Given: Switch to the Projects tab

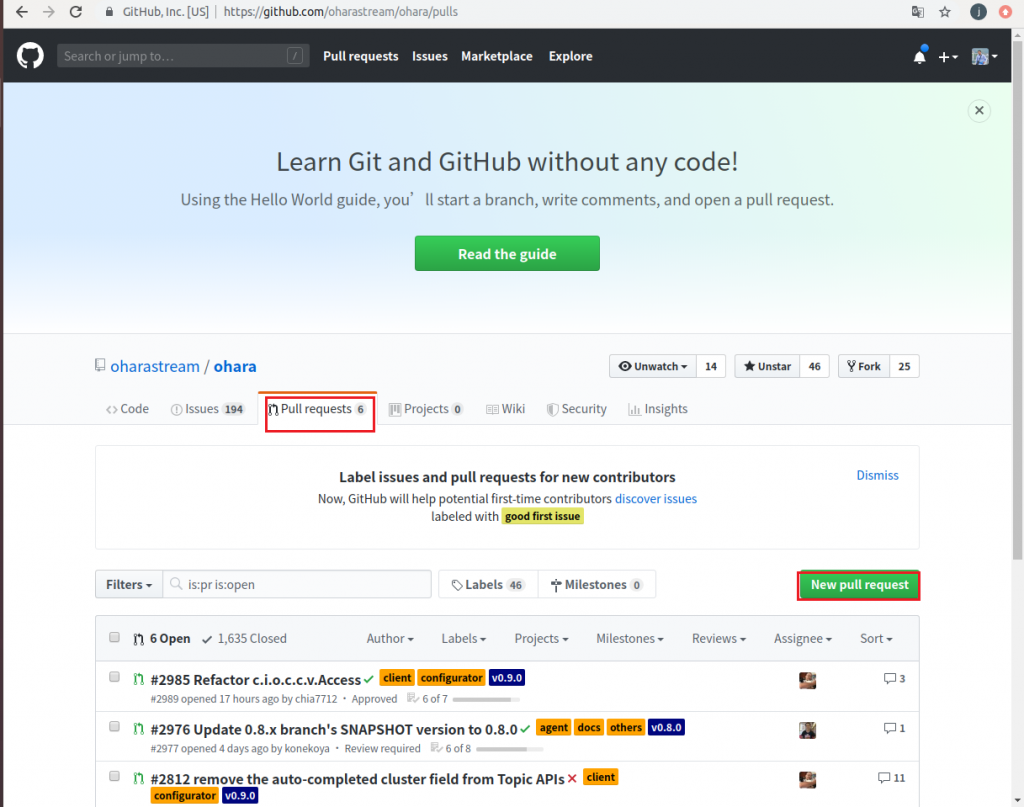Looking at the screenshot, I should [426, 409].
